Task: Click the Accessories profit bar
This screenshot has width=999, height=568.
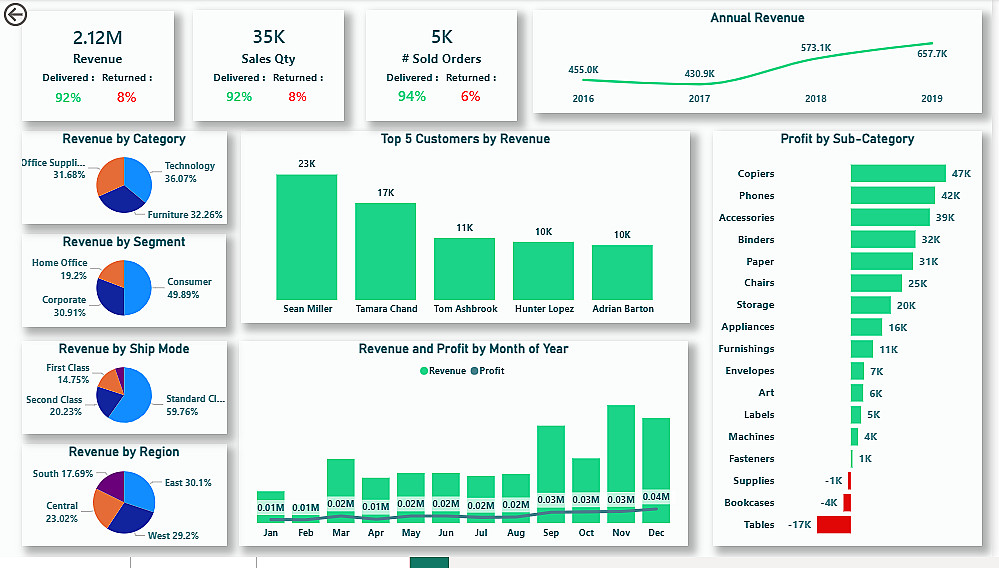Action: tap(890, 217)
